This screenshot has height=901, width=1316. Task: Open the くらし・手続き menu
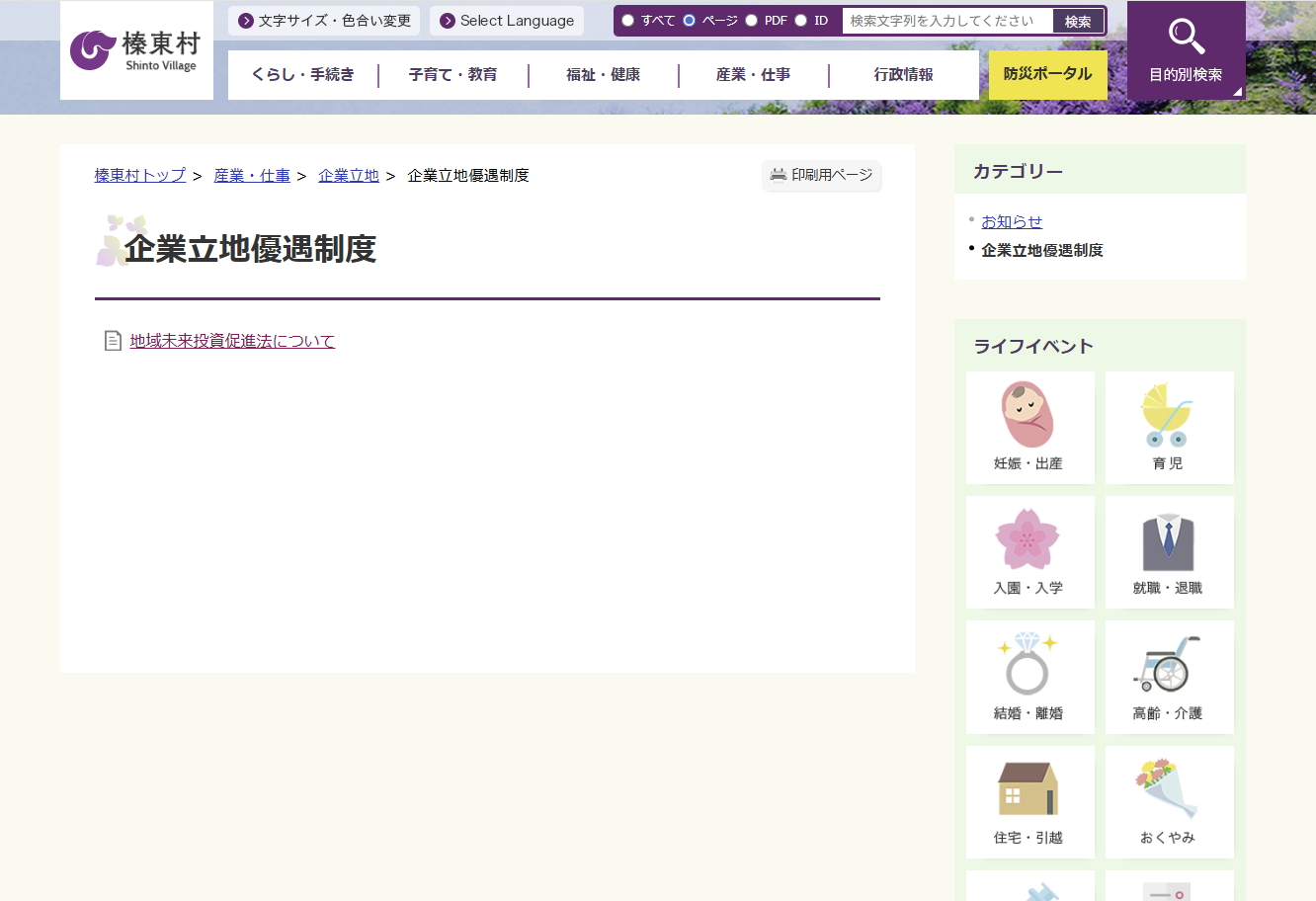(x=302, y=75)
